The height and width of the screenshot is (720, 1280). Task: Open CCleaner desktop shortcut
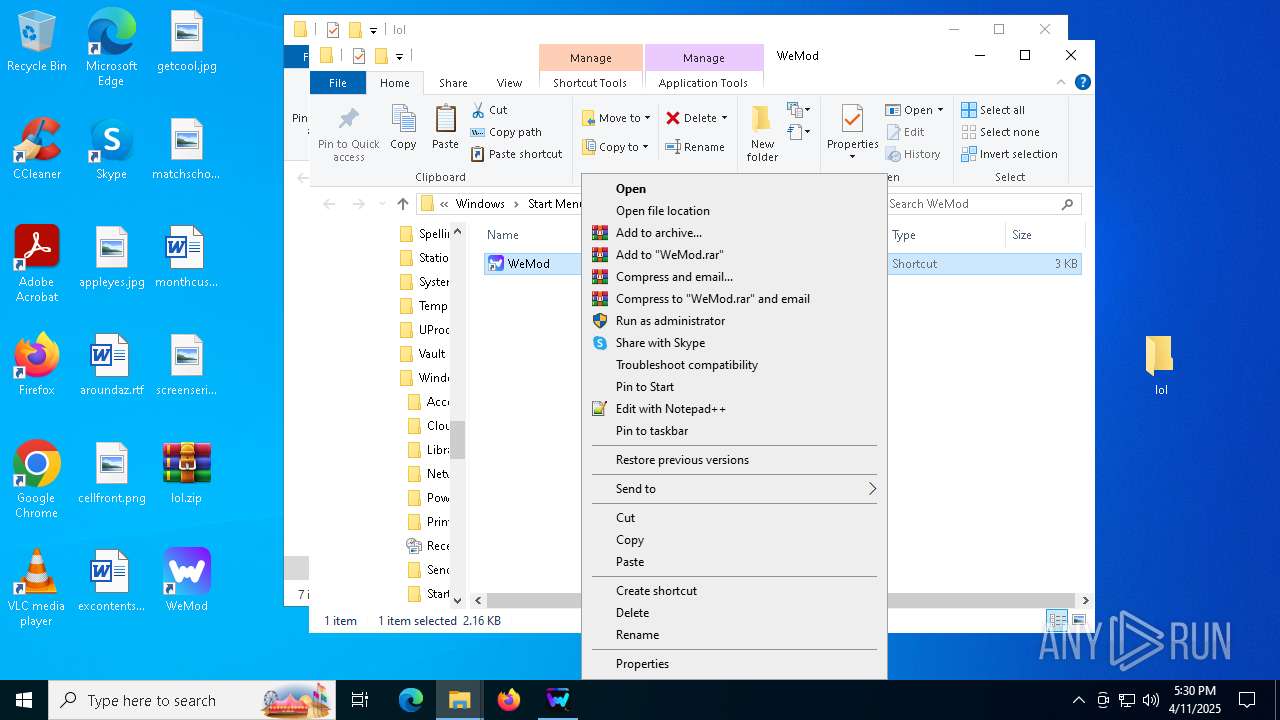click(x=36, y=150)
